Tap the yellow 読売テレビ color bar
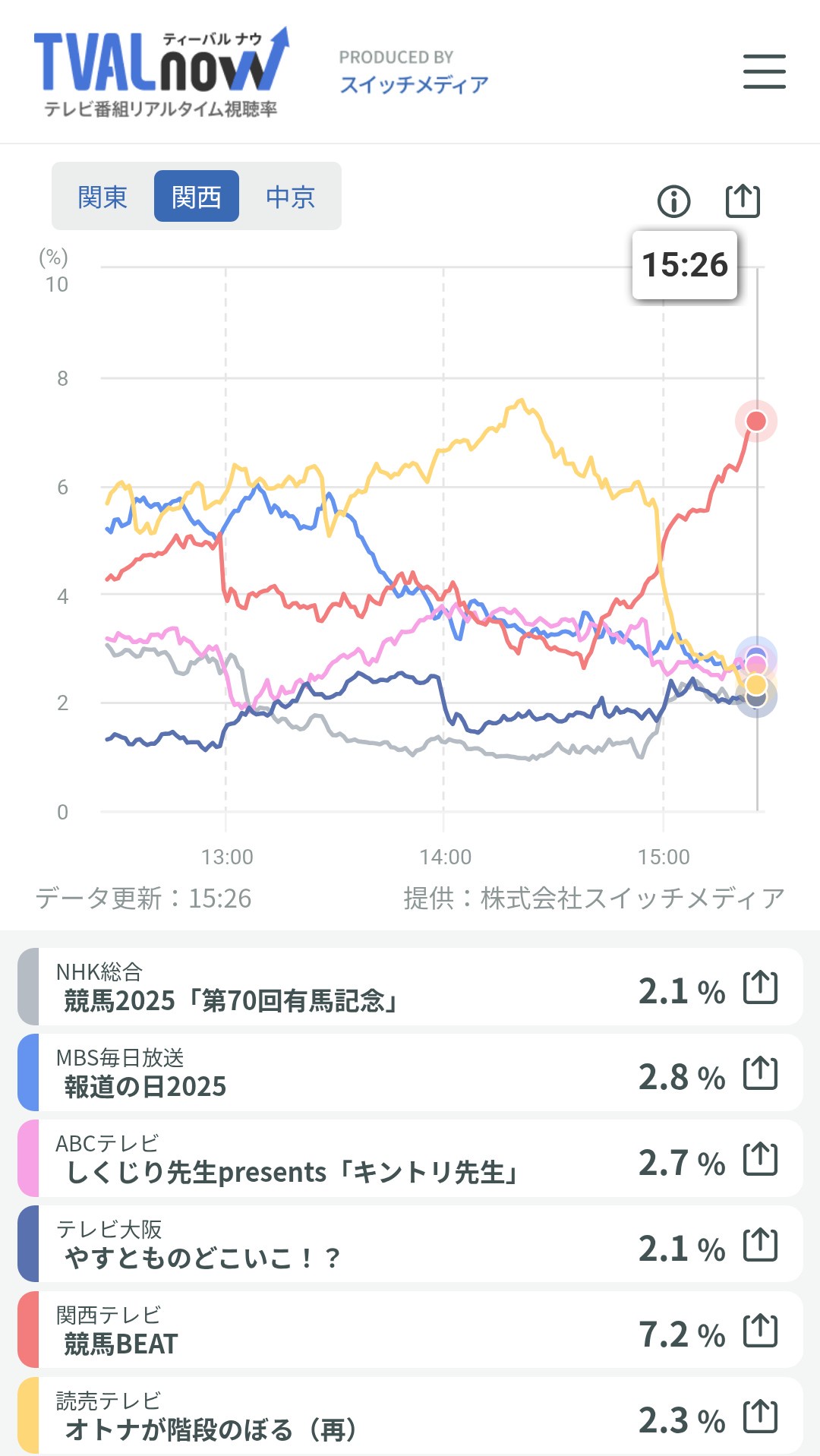 coord(28,1416)
